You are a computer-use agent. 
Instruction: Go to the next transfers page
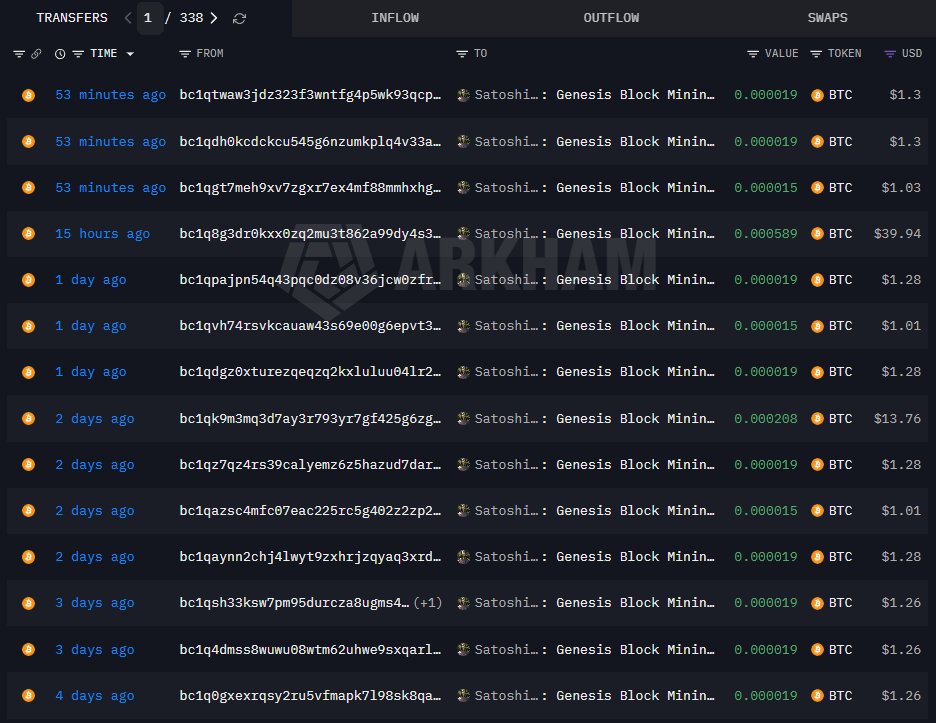214,18
